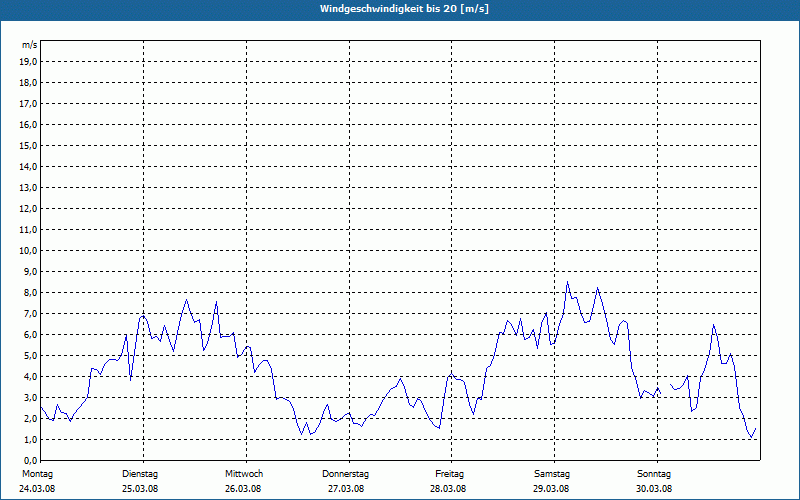Click the 0,0 y-axis label

point(31,461)
